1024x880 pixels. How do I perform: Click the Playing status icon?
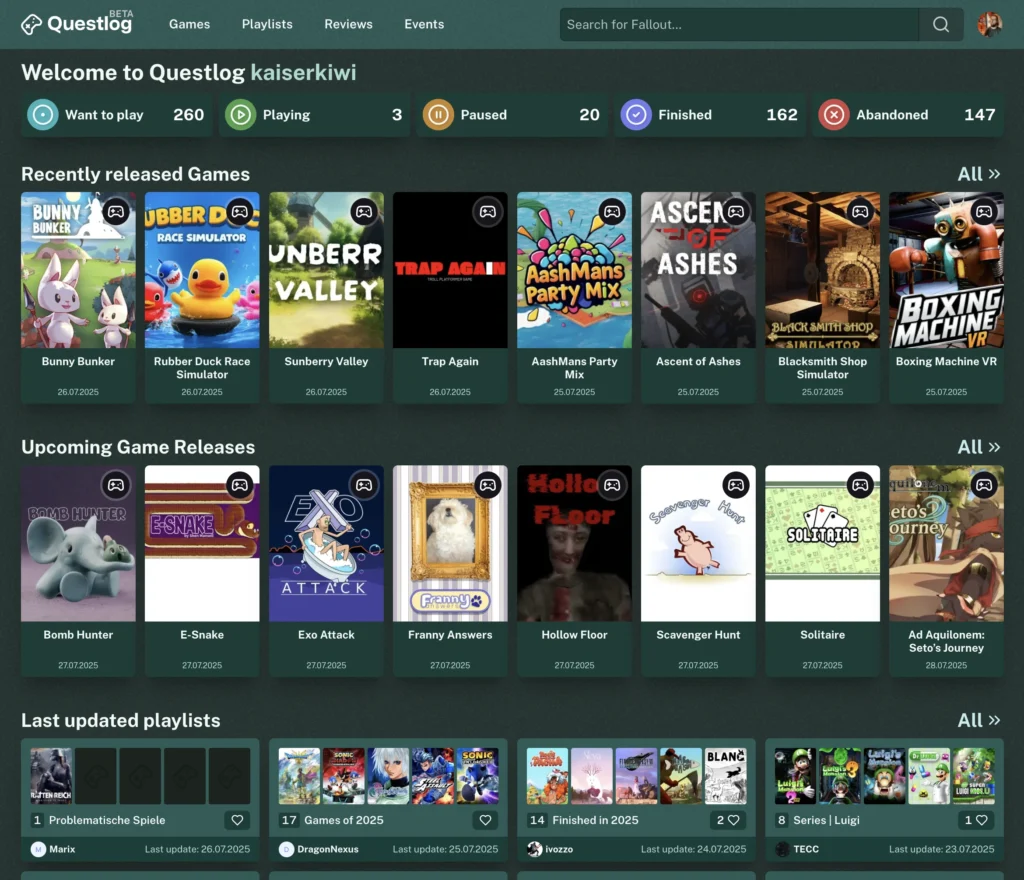click(240, 115)
